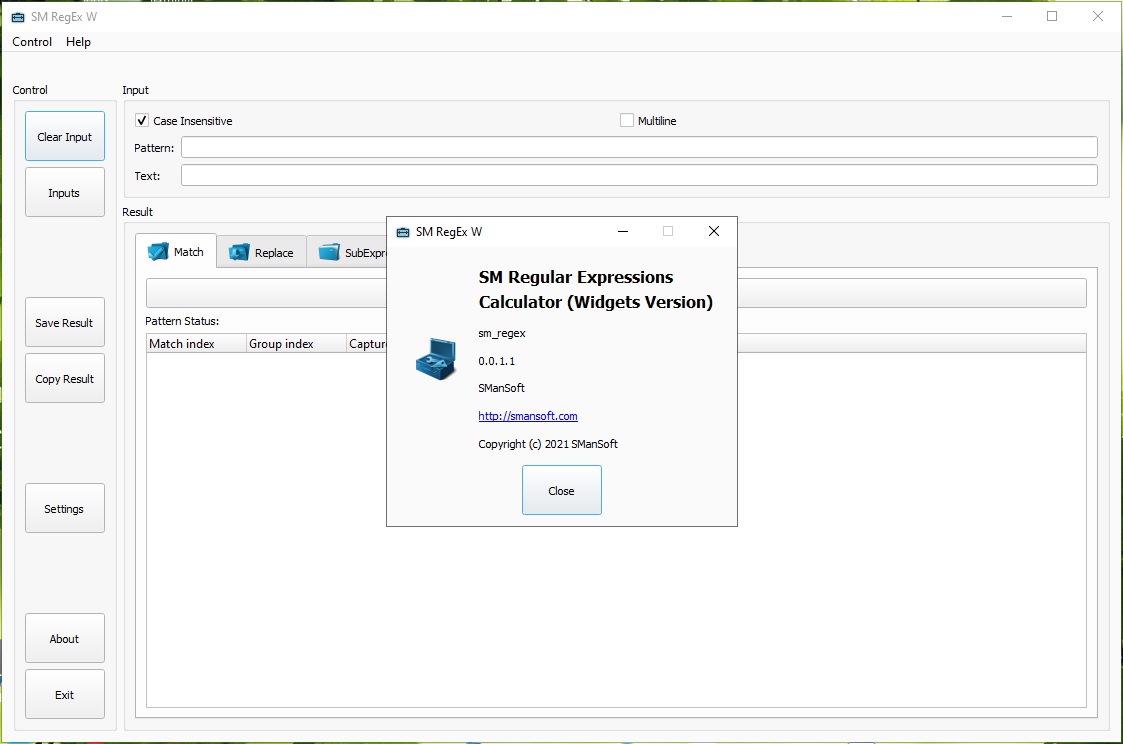This screenshot has height=744, width=1123.
Task: Minimize the main SM RegEx W window
Action: [1007, 16]
